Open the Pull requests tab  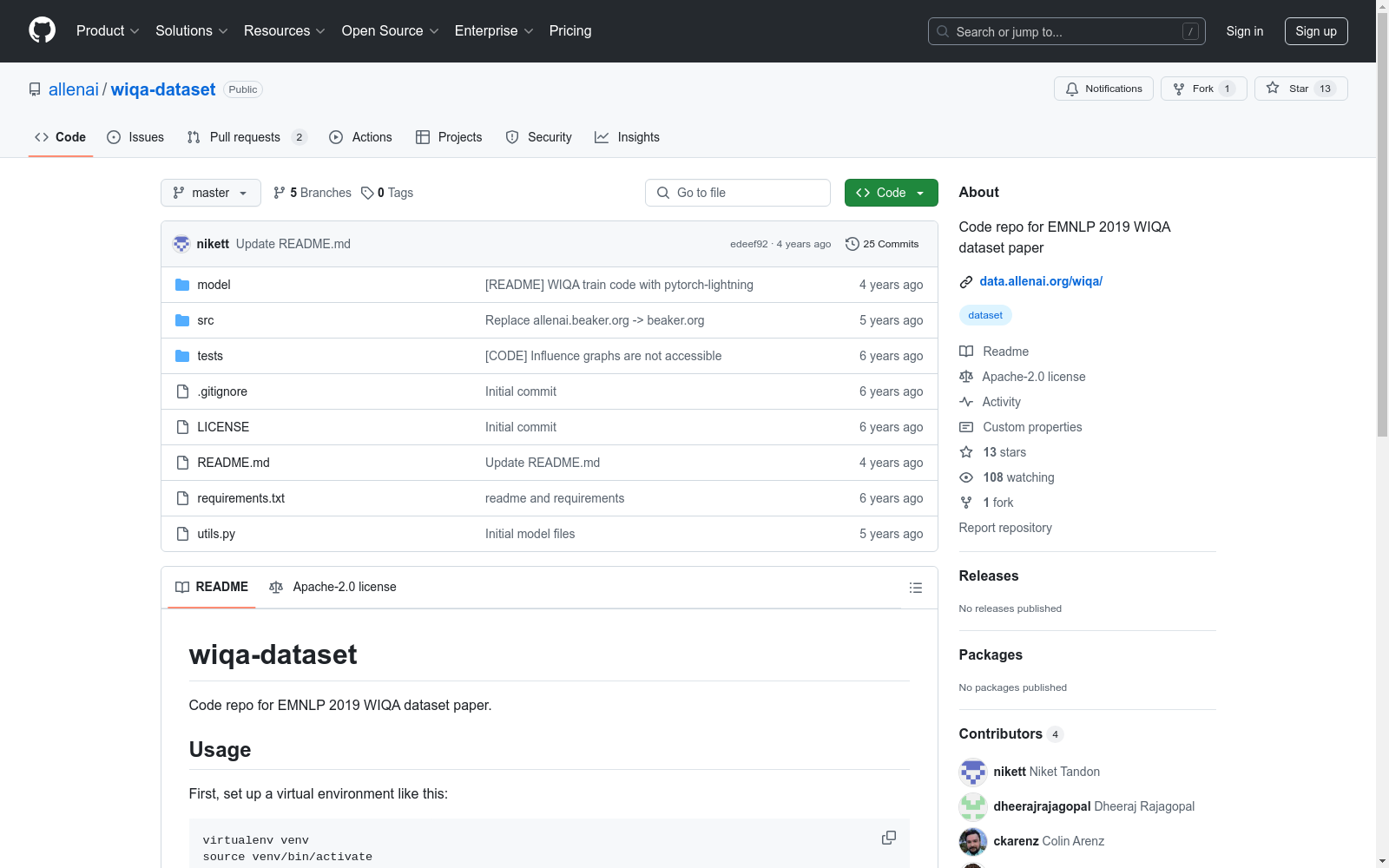[247, 137]
